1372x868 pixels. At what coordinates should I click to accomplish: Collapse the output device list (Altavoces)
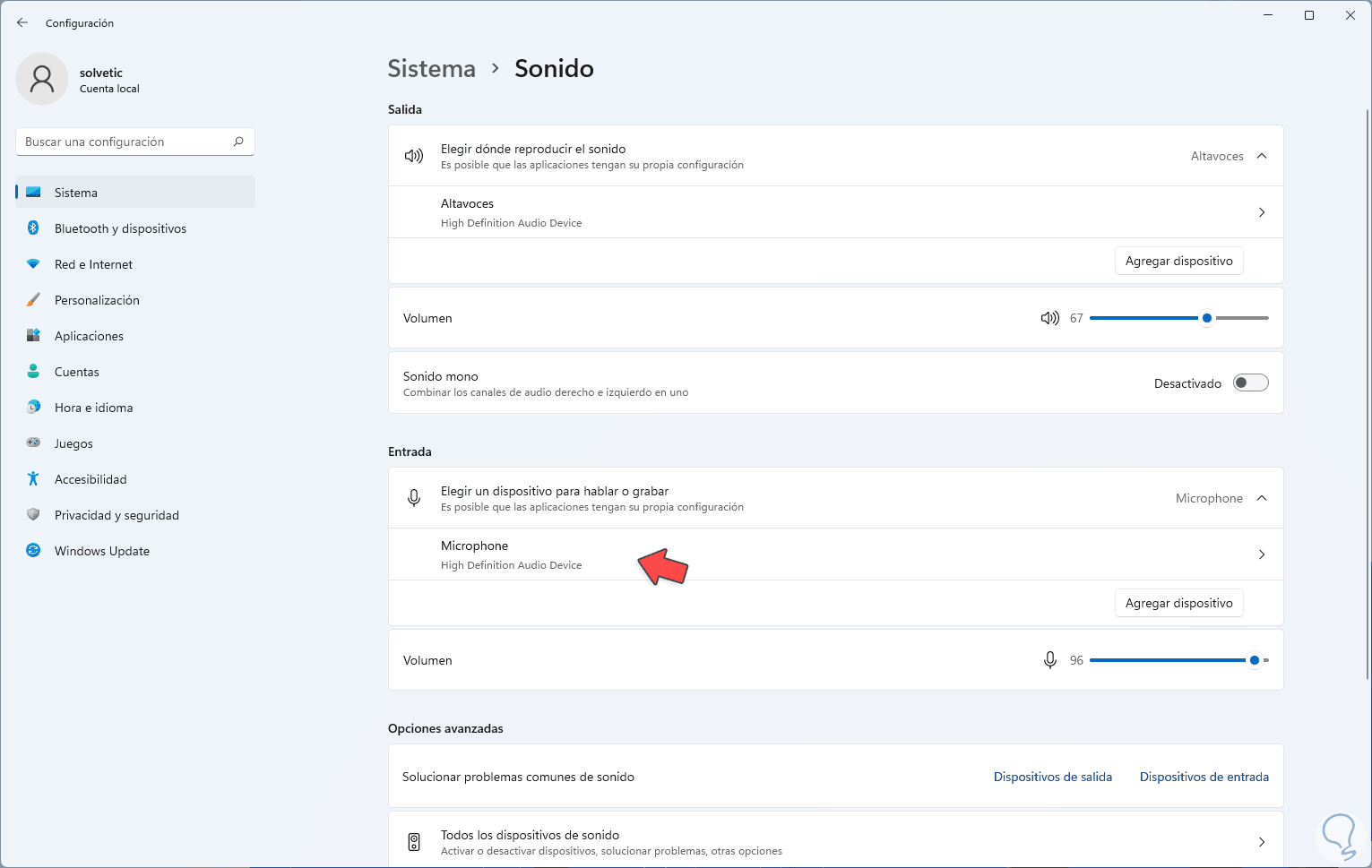tap(1262, 156)
